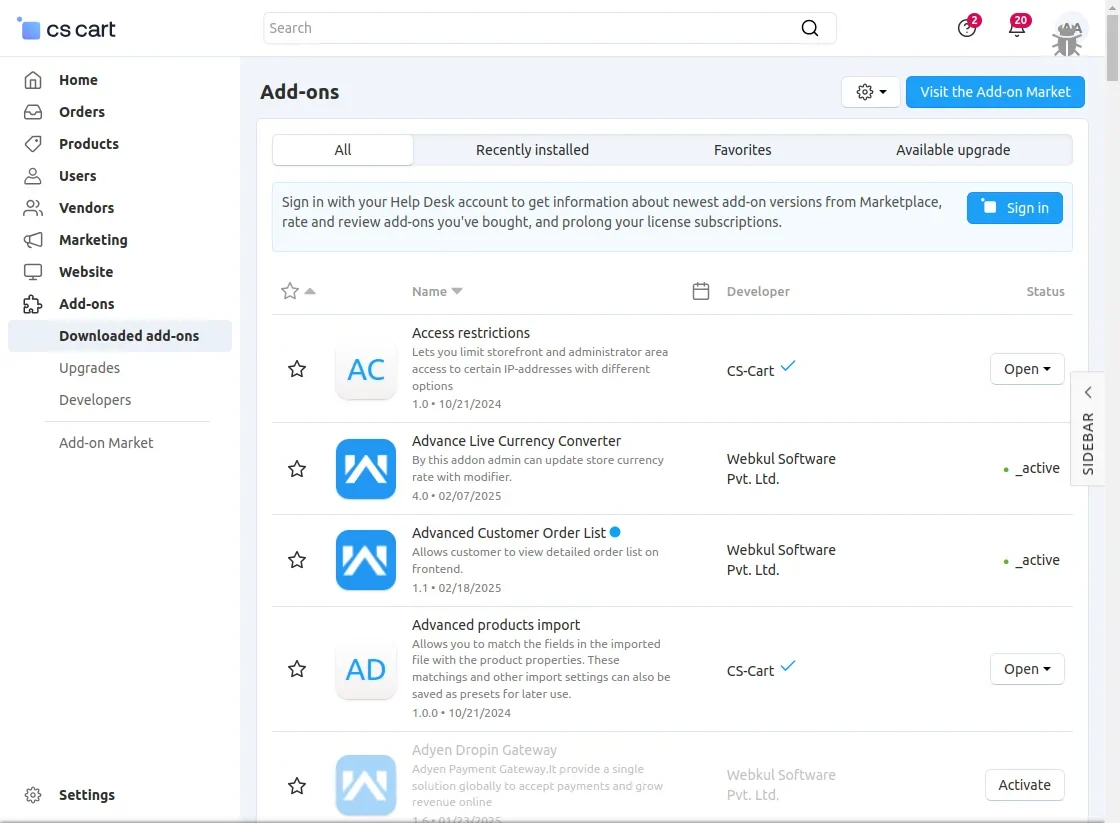
Task: Open the help center question mark icon
Action: click(966, 28)
